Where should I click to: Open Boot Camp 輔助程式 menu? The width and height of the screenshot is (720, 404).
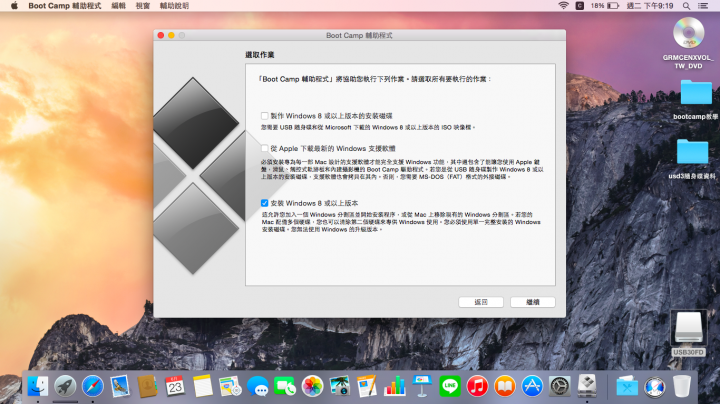65,6
